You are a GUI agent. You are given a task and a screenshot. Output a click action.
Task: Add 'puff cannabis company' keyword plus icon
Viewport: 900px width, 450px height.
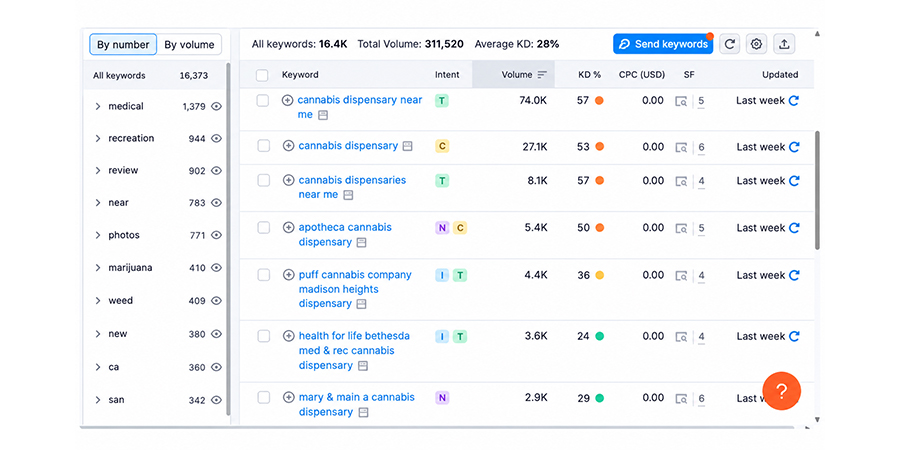point(289,275)
